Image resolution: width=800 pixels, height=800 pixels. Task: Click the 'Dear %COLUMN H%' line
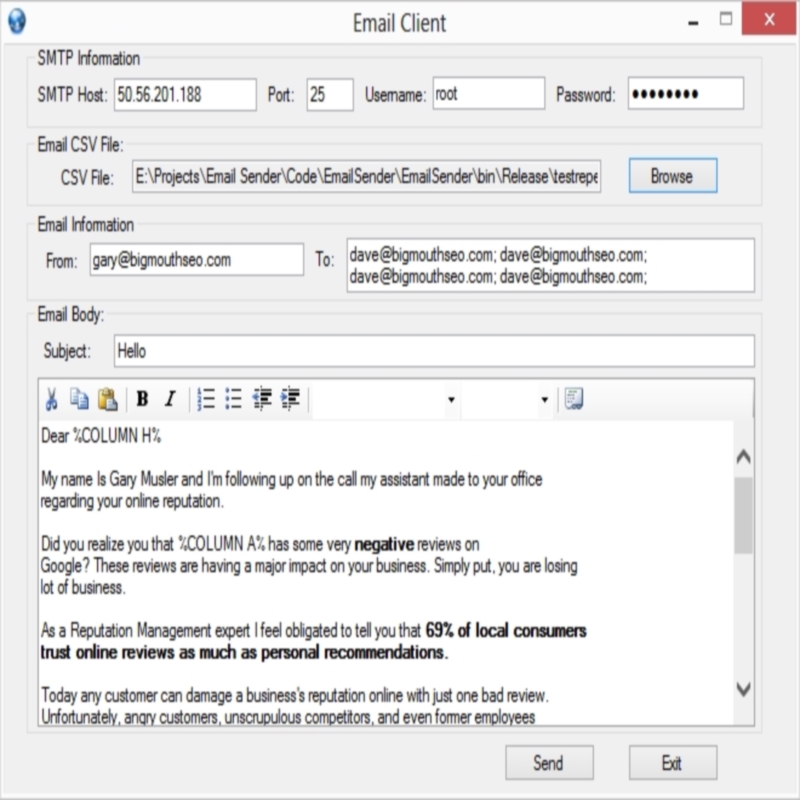[101, 436]
